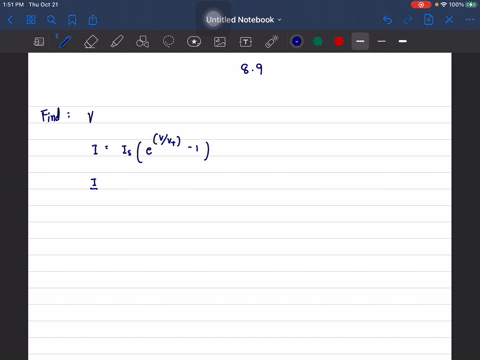Viewport: 480px width, 360px height.
Task: Select the thickest stroke thickness
Action: pyautogui.click(x=403, y=41)
